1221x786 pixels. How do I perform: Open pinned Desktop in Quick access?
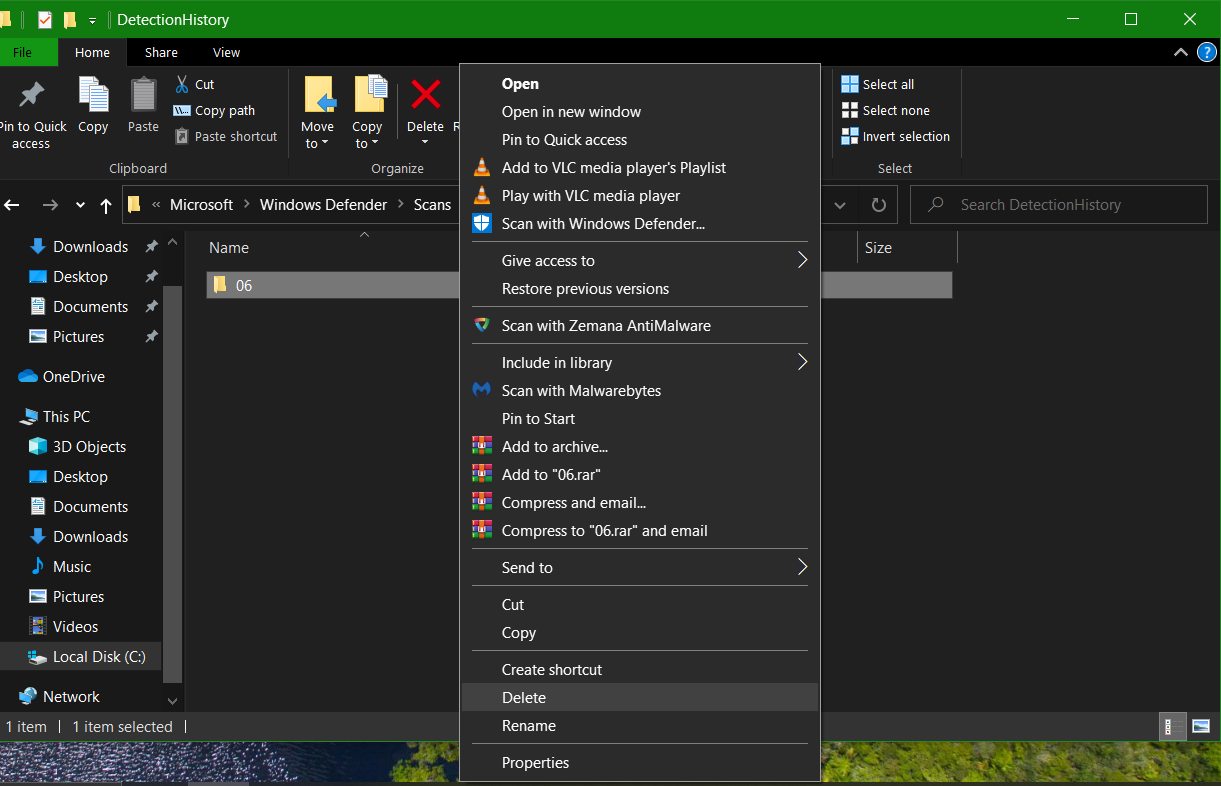[x=80, y=277]
